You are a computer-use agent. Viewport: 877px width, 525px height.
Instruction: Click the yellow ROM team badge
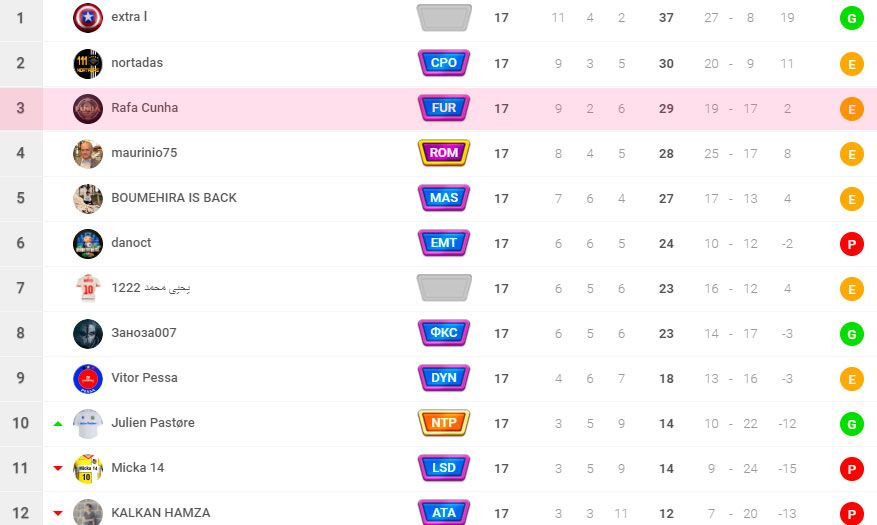pos(444,153)
